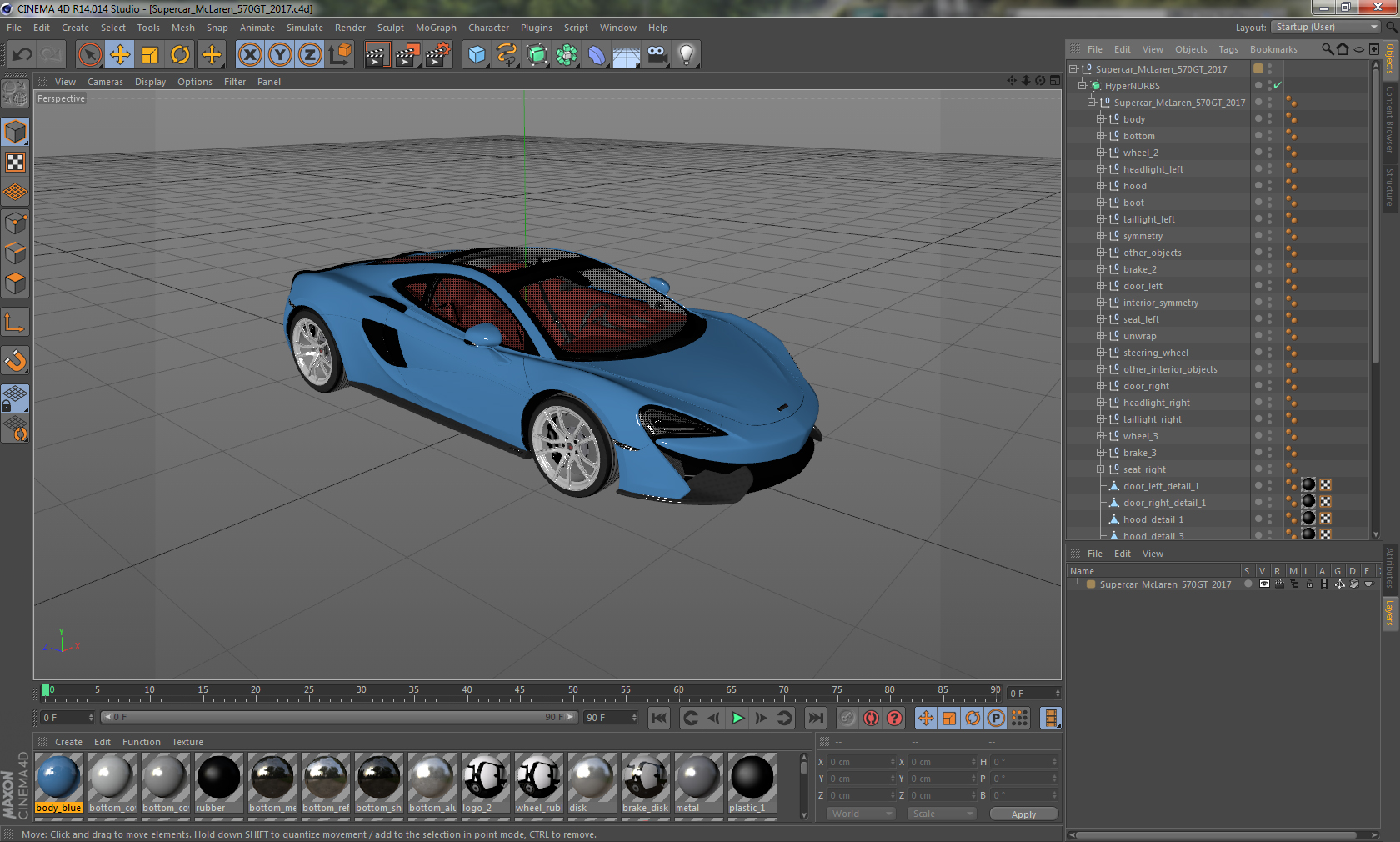Select the rubber material swatch
The image size is (1400, 842).
pyautogui.click(x=218, y=784)
